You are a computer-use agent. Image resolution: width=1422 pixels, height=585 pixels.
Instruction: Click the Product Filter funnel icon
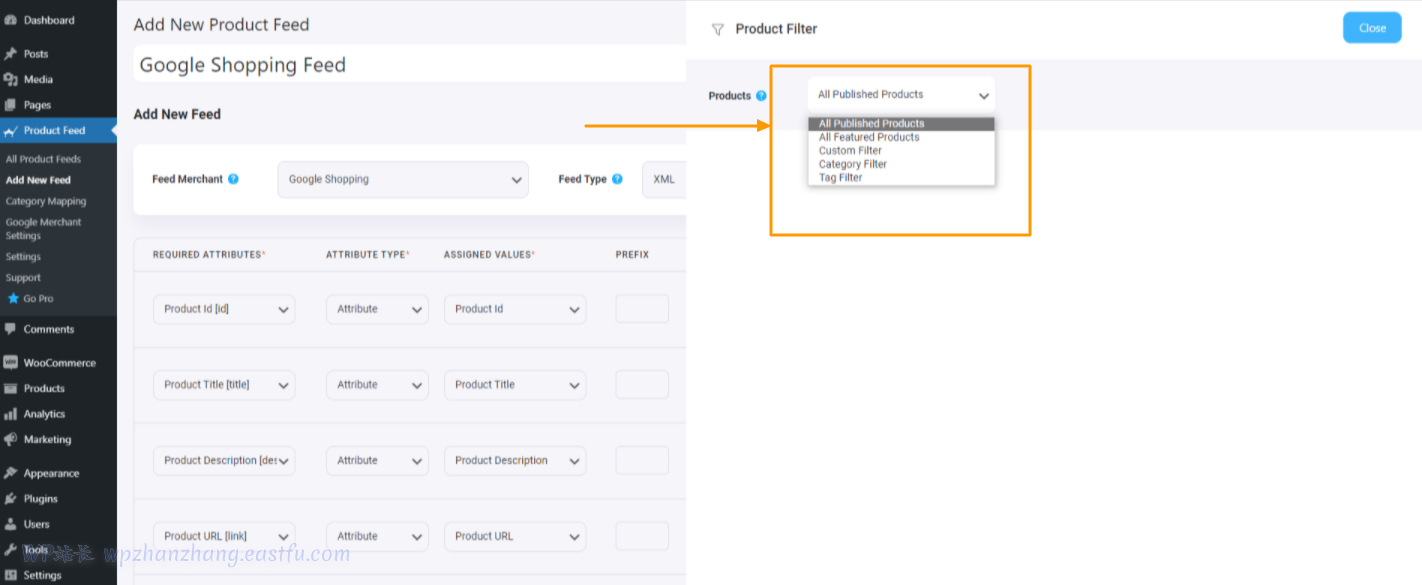(717, 29)
